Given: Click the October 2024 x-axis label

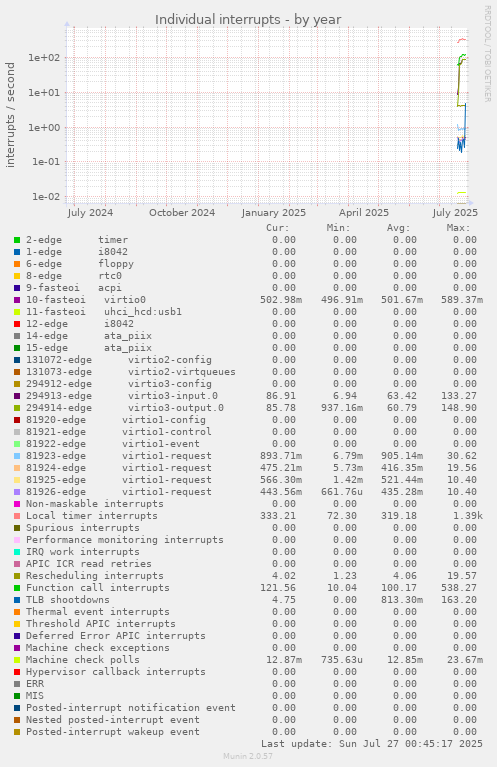Looking at the screenshot, I should click(182, 213).
